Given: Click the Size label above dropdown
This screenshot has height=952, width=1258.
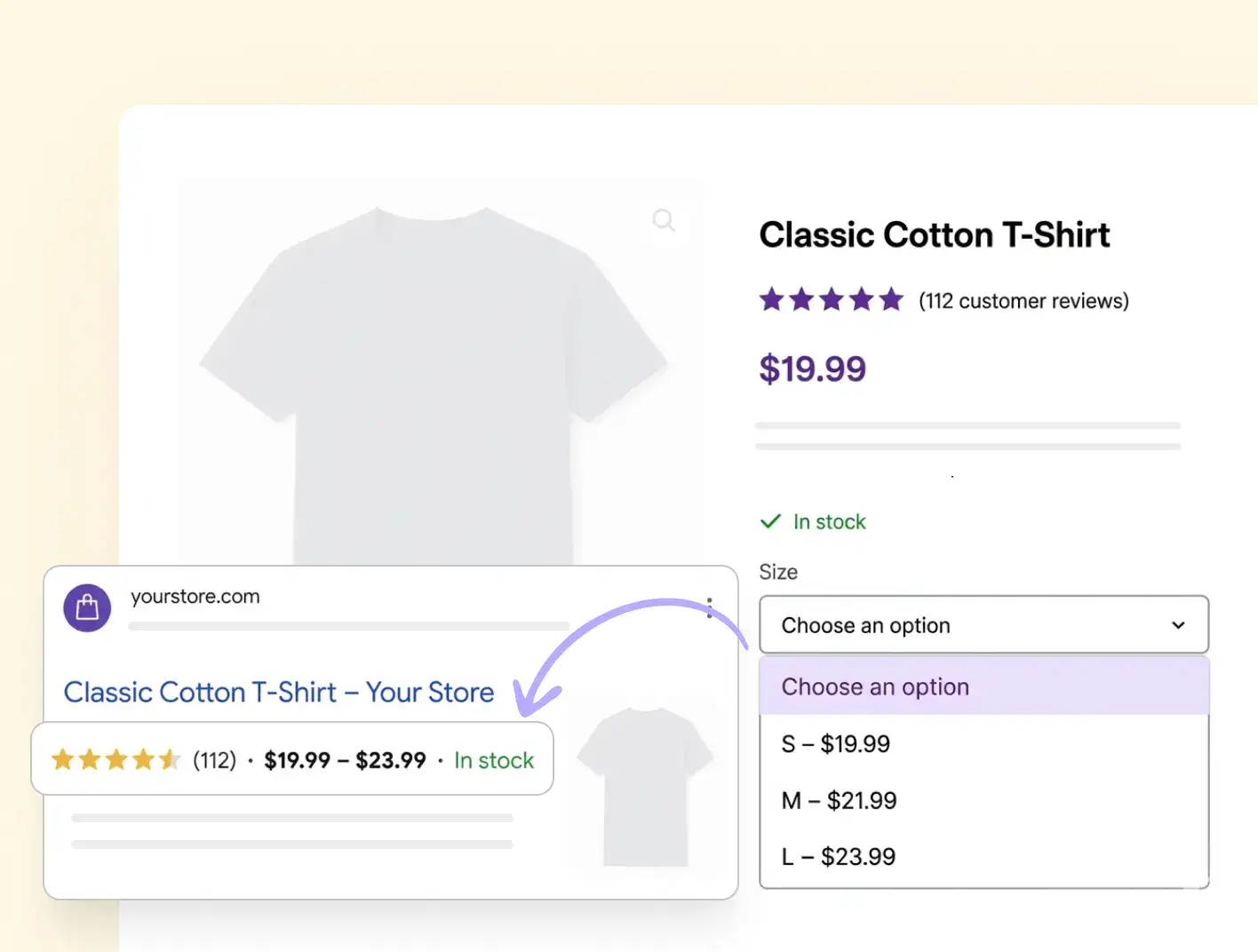Looking at the screenshot, I should pyautogui.click(x=778, y=572).
